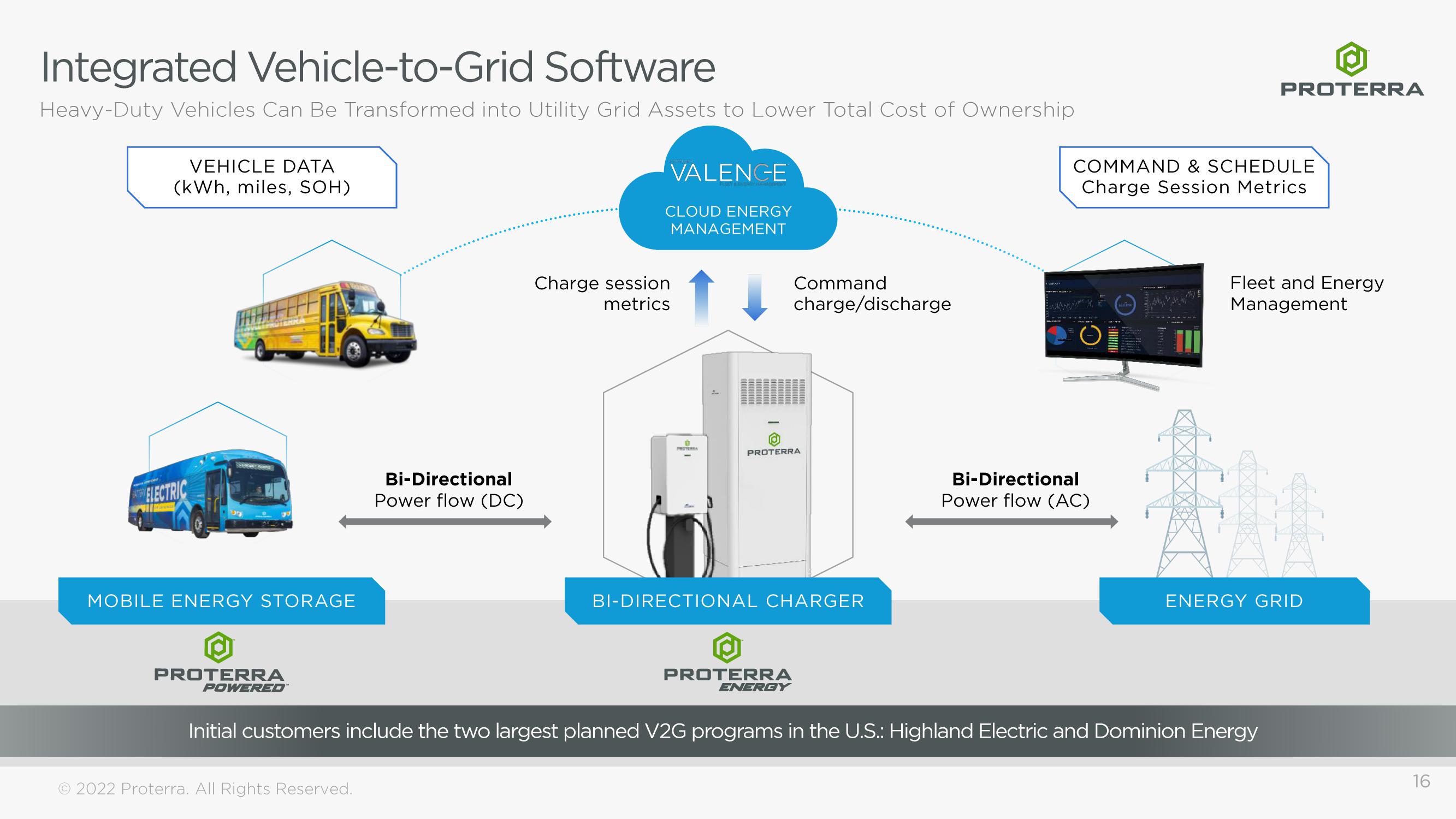Click the VEHICLE DATA label box
The image size is (1456, 819).
(x=262, y=177)
